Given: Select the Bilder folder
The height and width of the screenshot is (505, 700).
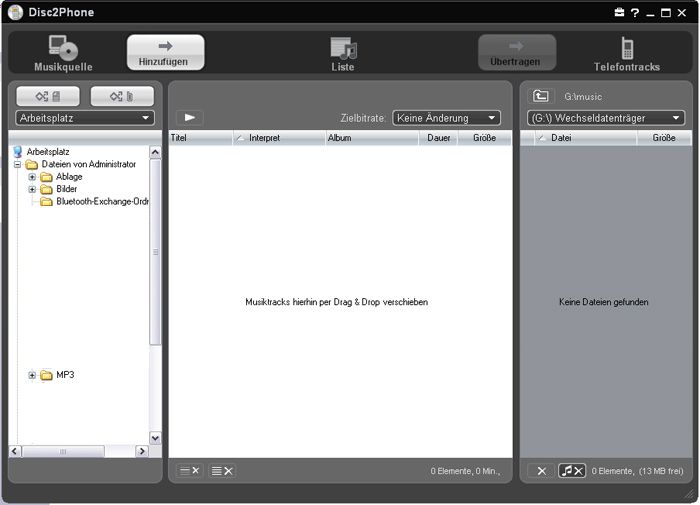Looking at the screenshot, I should [x=67, y=189].
